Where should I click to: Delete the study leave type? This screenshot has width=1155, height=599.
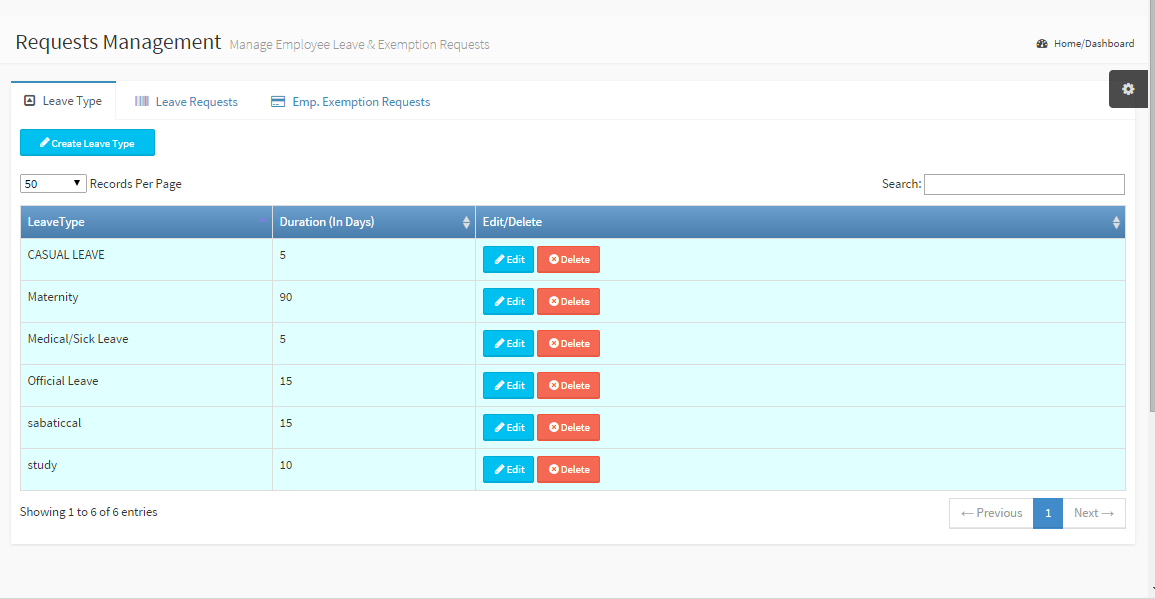click(568, 470)
